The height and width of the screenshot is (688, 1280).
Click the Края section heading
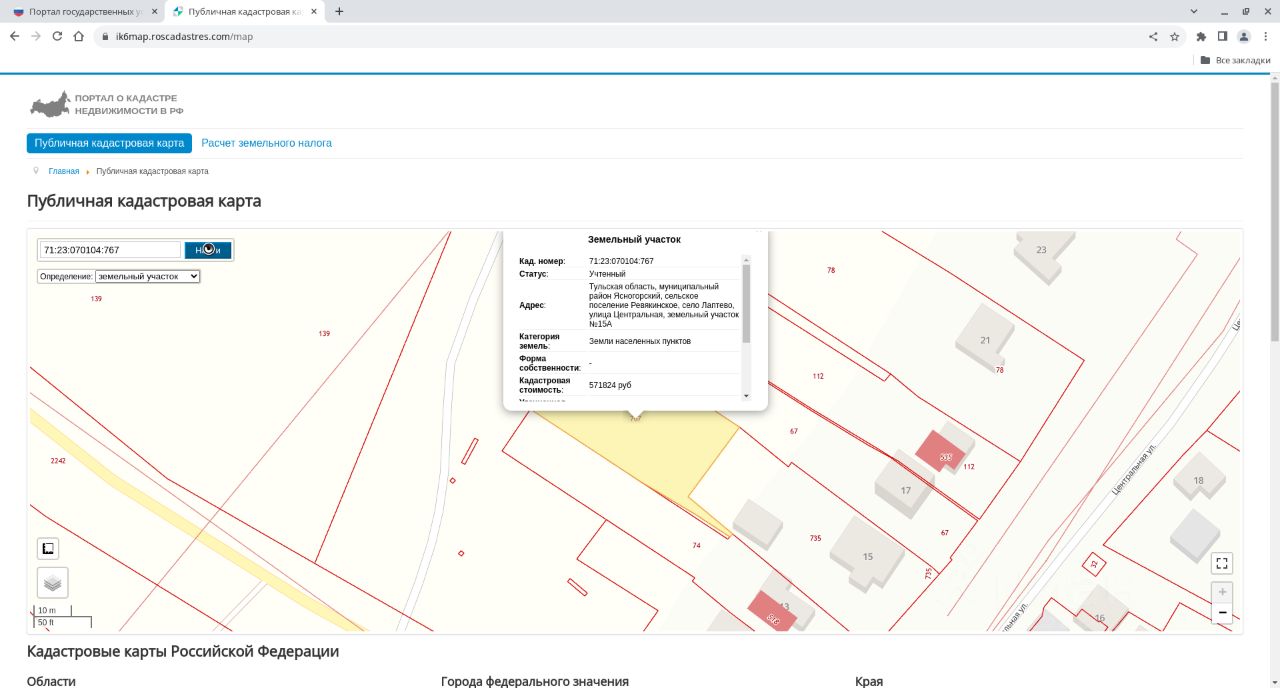pyautogui.click(x=869, y=681)
